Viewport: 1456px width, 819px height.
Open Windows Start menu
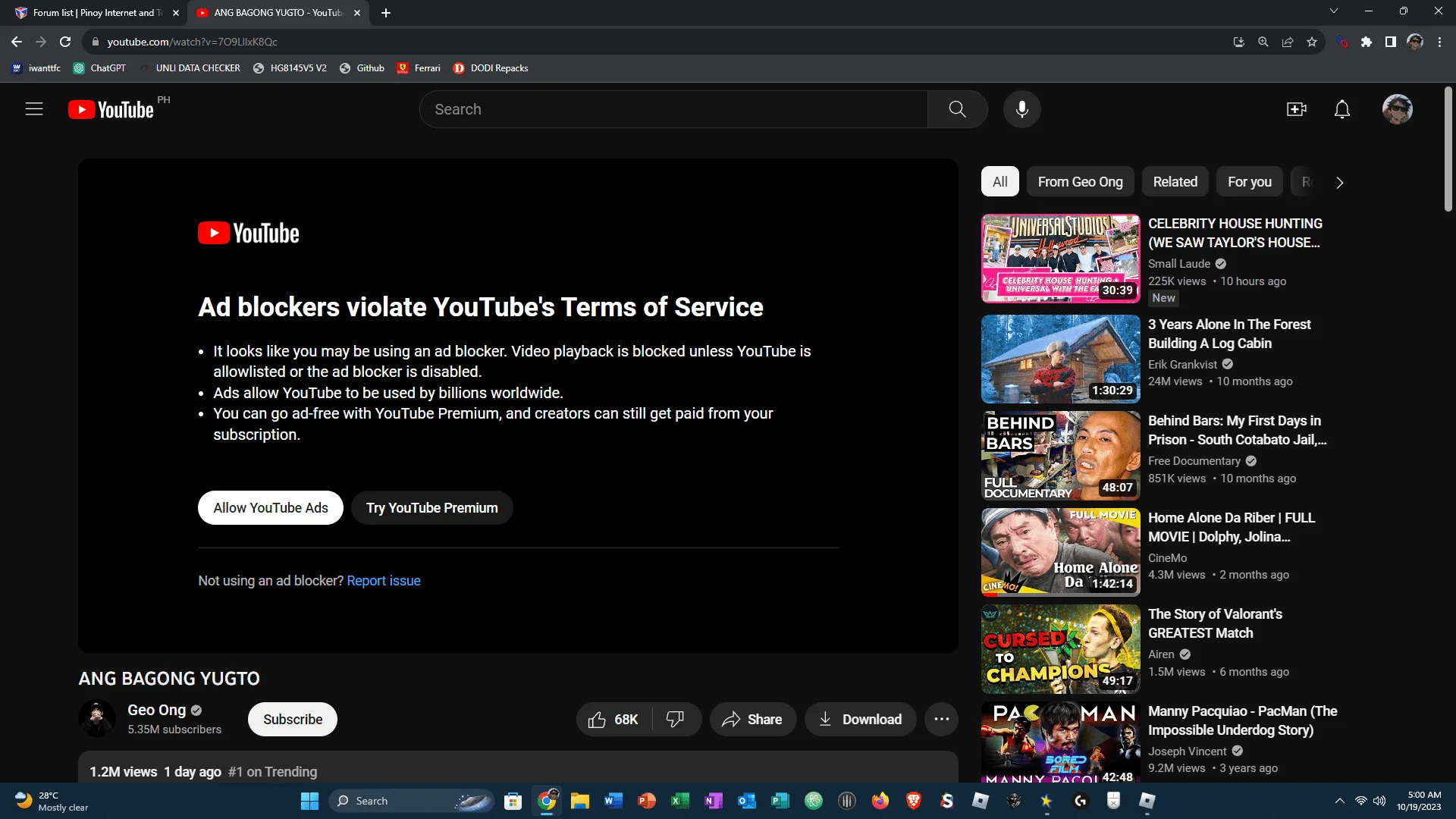[309, 801]
